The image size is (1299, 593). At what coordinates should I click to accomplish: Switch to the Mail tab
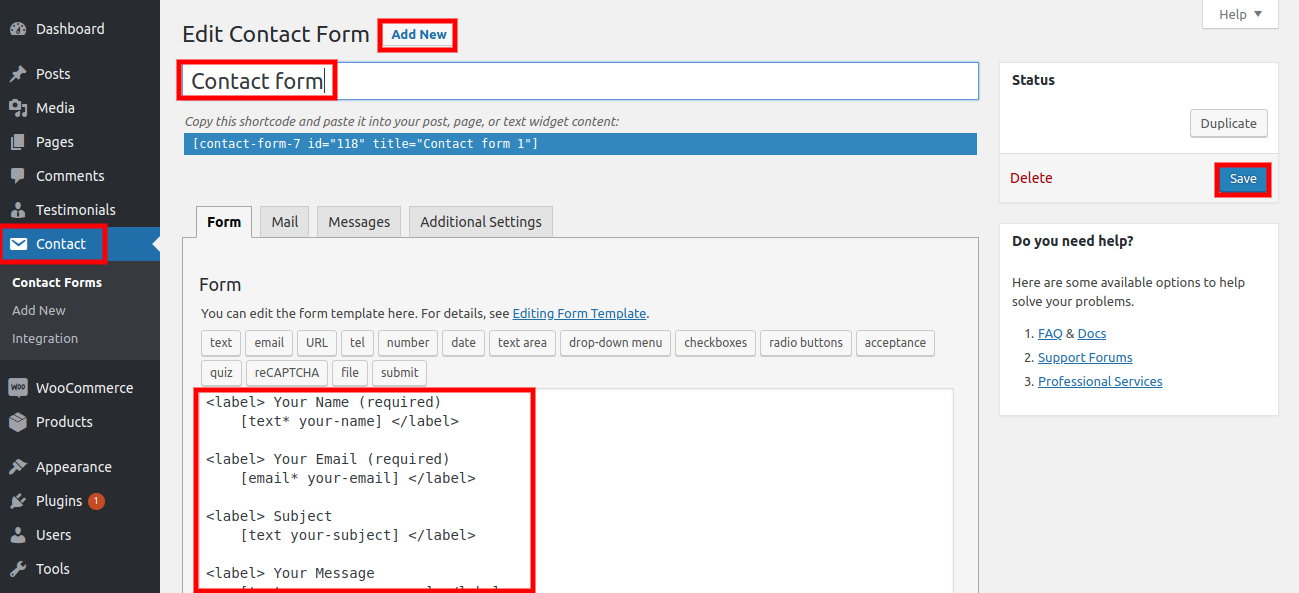[x=285, y=222]
